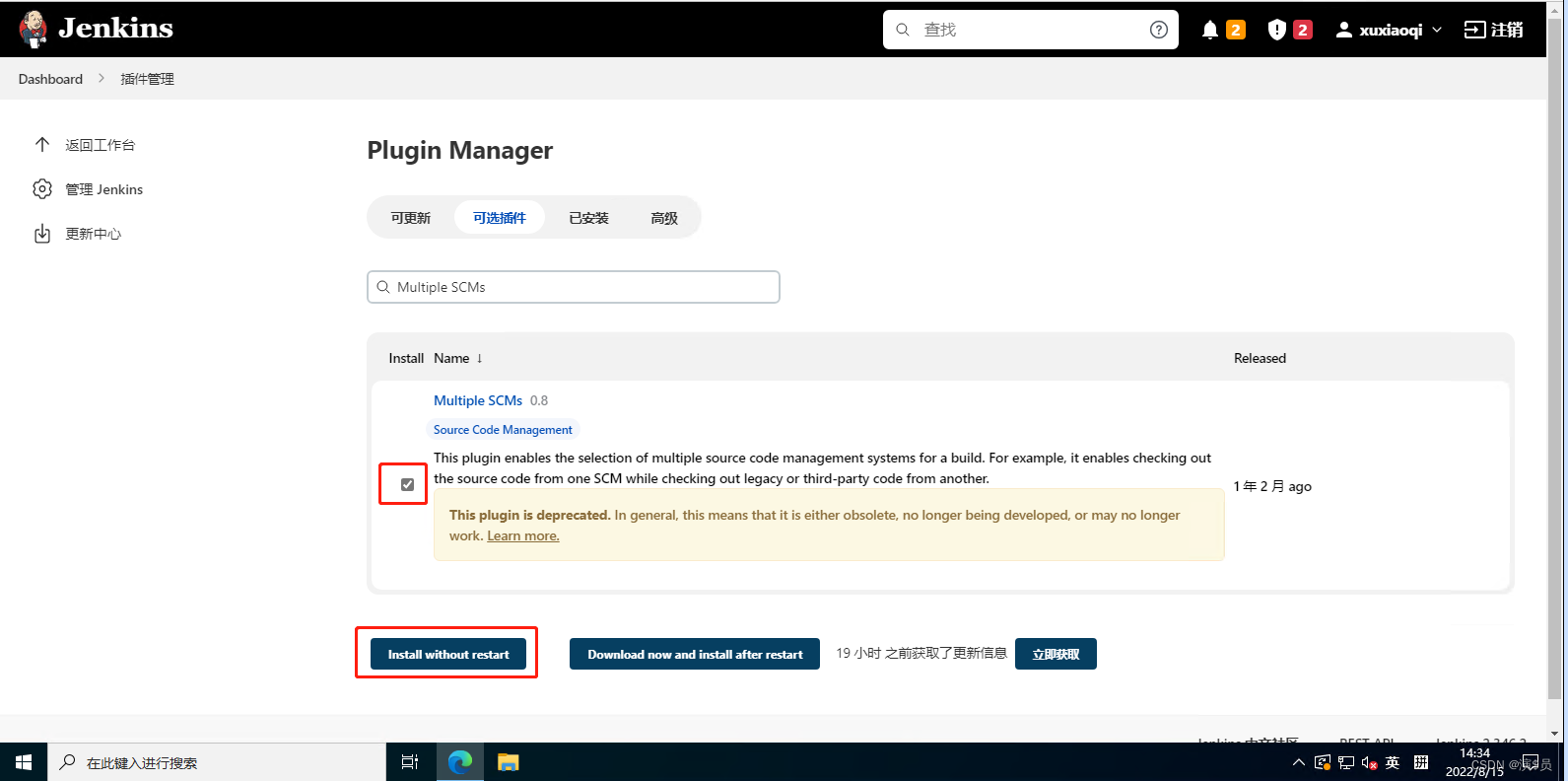
Task: Open the Windows Start menu
Action: 24,762
